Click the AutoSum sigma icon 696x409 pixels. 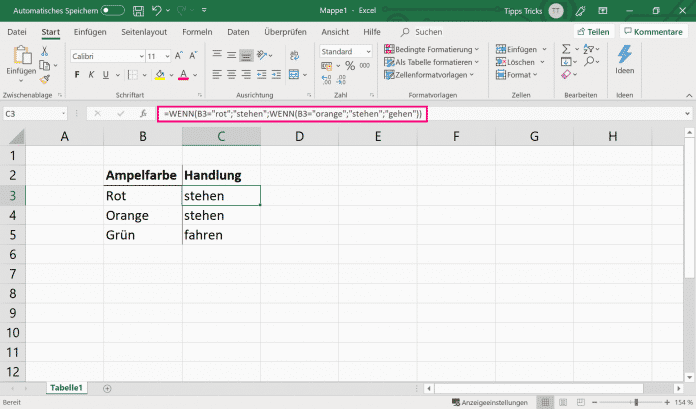[565, 49]
